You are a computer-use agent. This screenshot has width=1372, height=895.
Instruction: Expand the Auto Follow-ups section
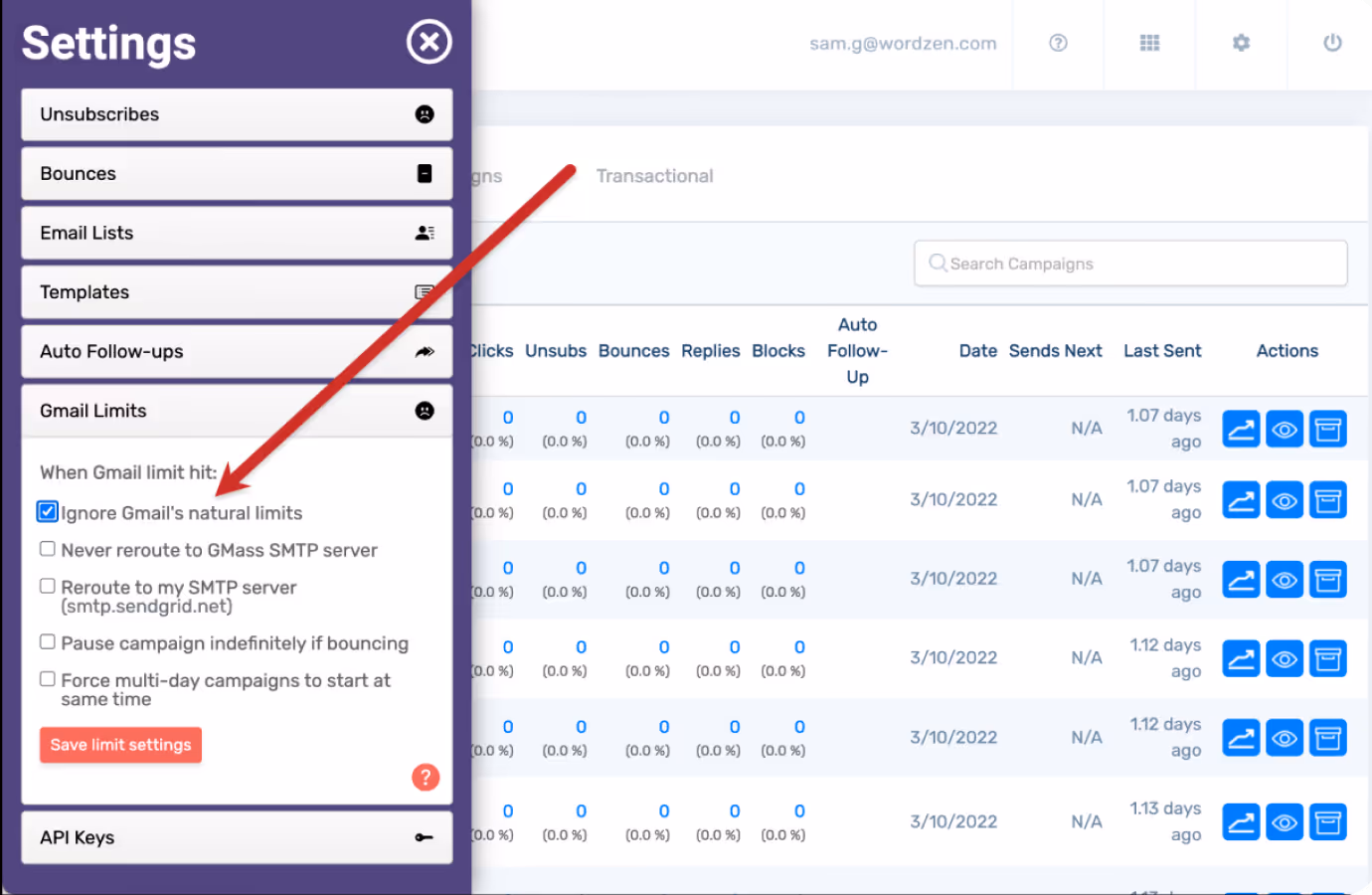tap(237, 351)
